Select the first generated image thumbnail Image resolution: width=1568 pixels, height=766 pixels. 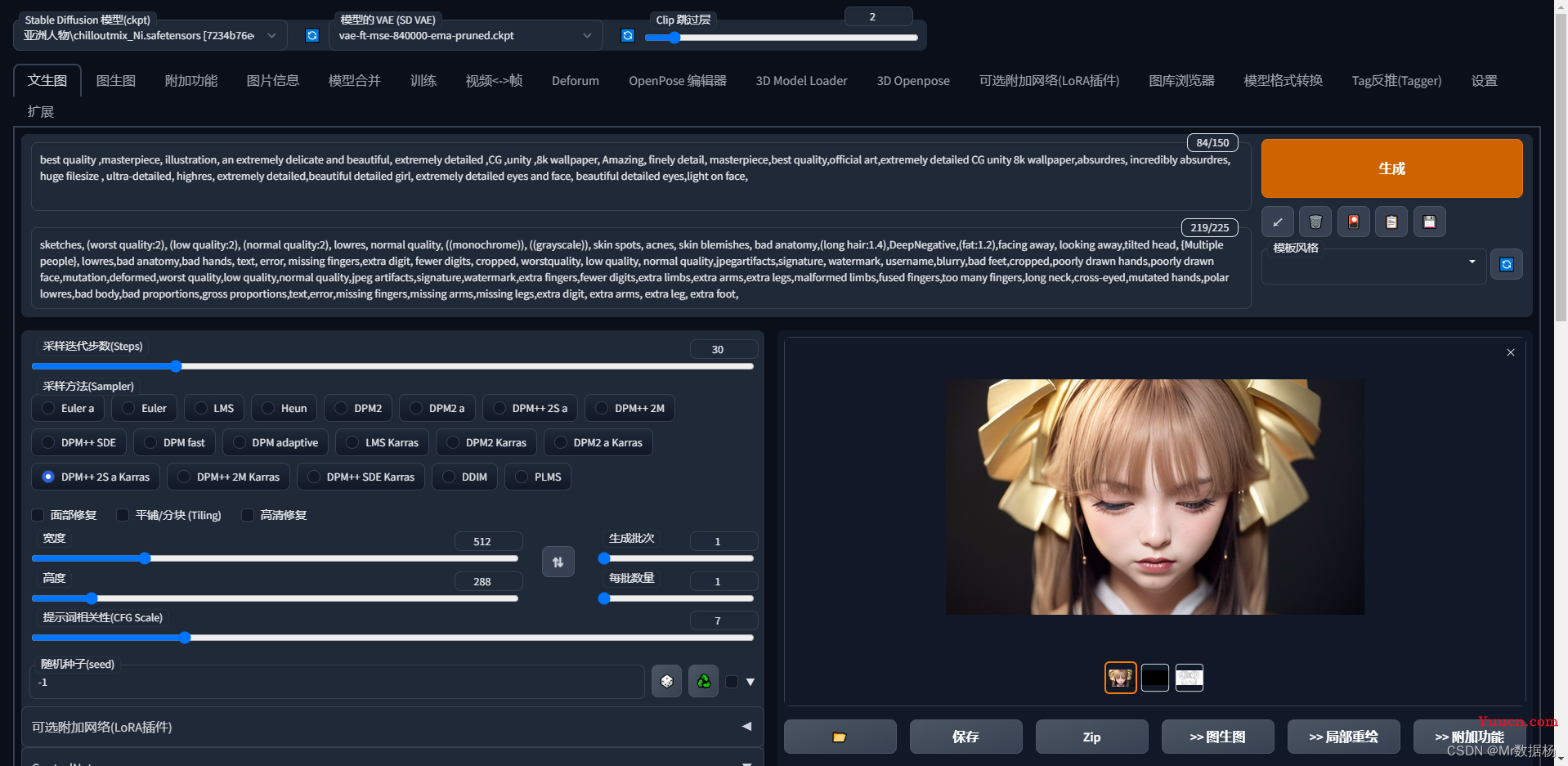click(x=1120, y=677)
